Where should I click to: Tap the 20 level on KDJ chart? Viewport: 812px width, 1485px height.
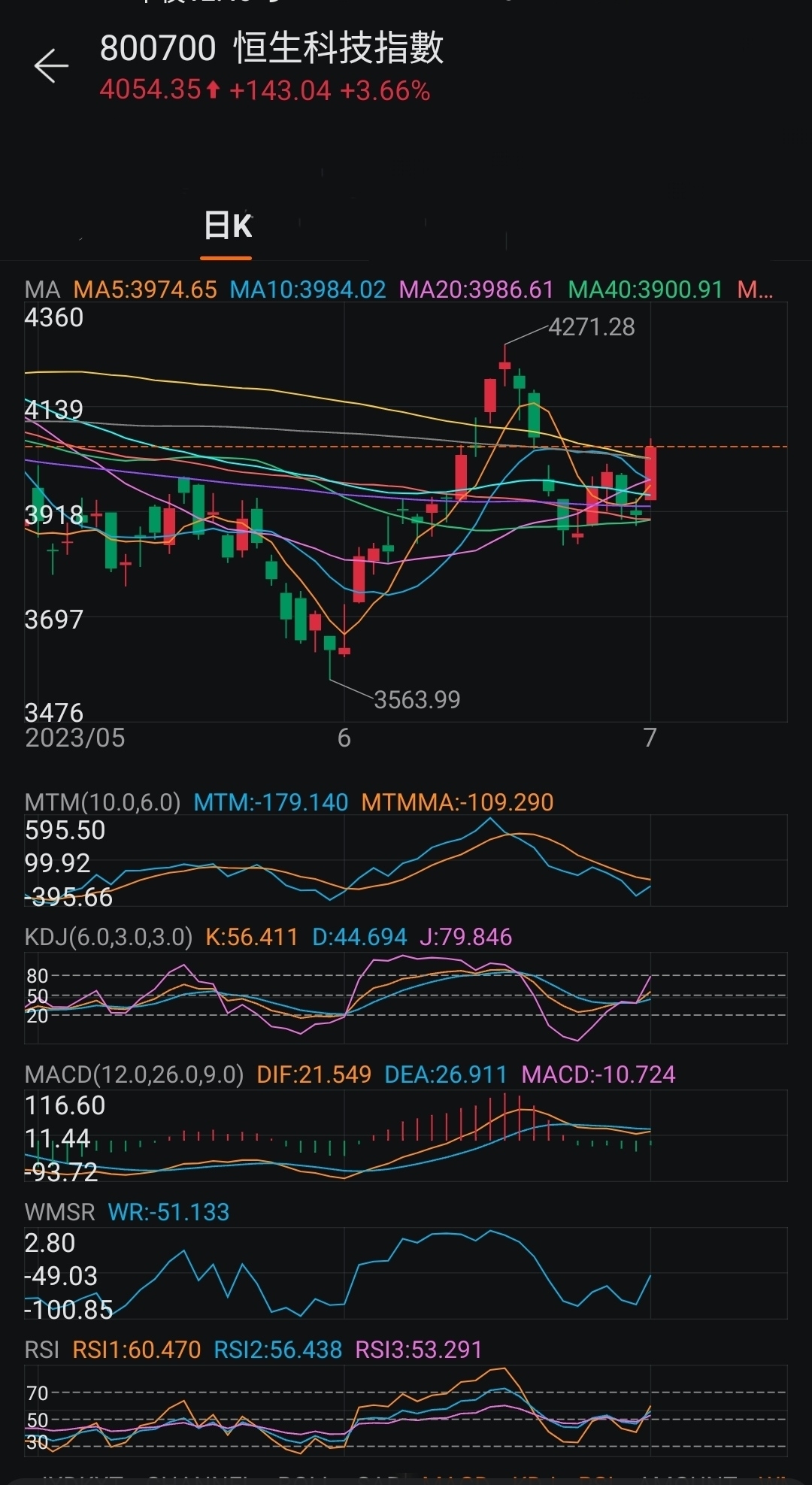click(37, 1016)
